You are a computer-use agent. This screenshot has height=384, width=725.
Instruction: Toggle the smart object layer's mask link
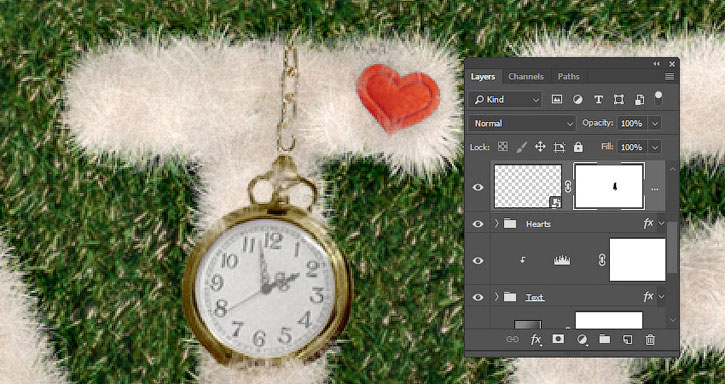pyautogui.click(x=568, y=186)
